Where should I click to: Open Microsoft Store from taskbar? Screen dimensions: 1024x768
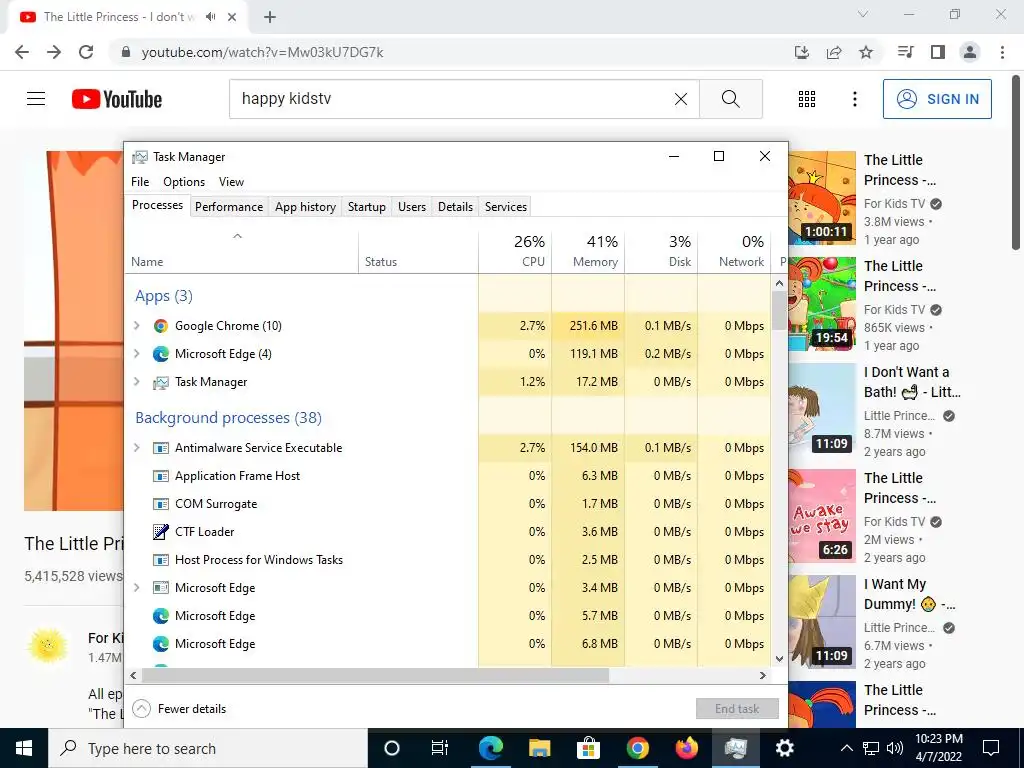coord(588,748)
